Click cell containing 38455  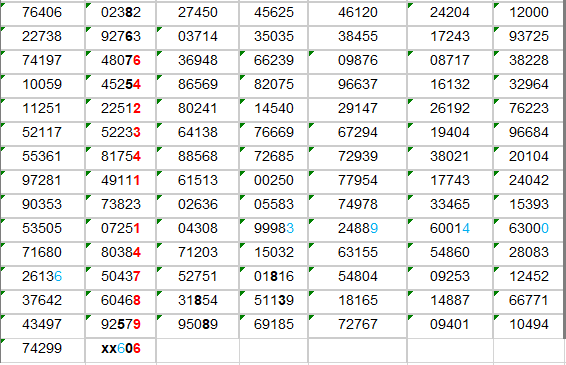pyautogui.click(x=358, y=37)
